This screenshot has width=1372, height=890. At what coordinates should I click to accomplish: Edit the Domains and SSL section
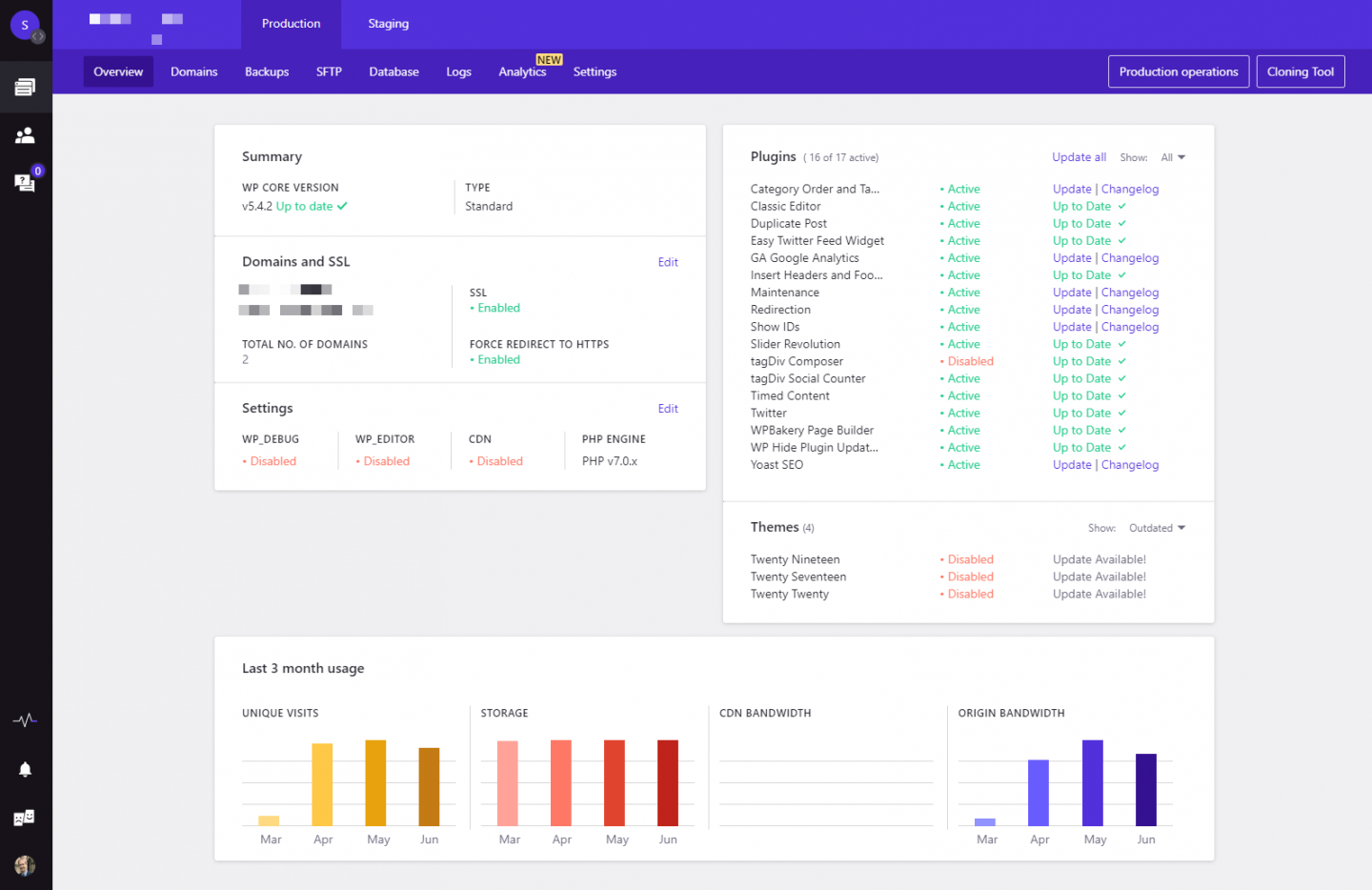coord(668,262)
